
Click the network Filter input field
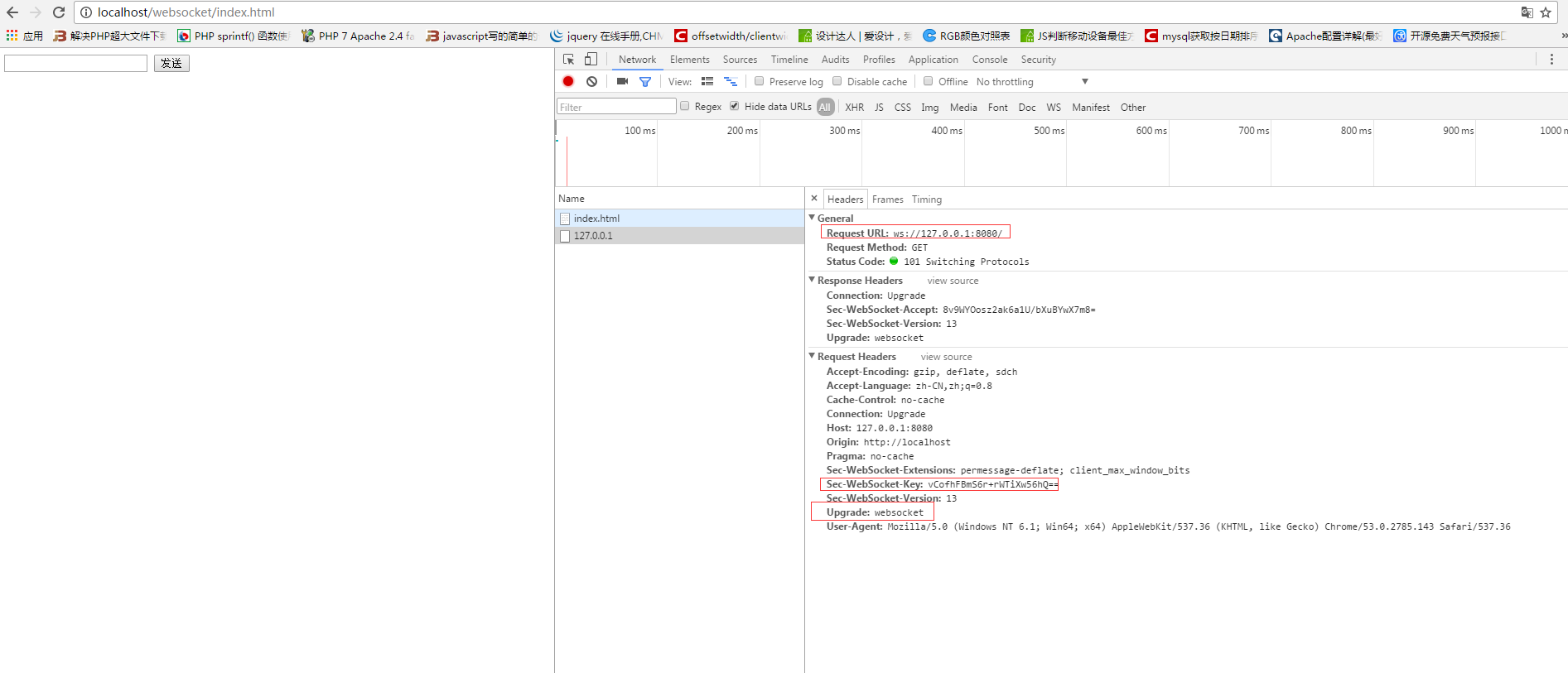point(616,107)
